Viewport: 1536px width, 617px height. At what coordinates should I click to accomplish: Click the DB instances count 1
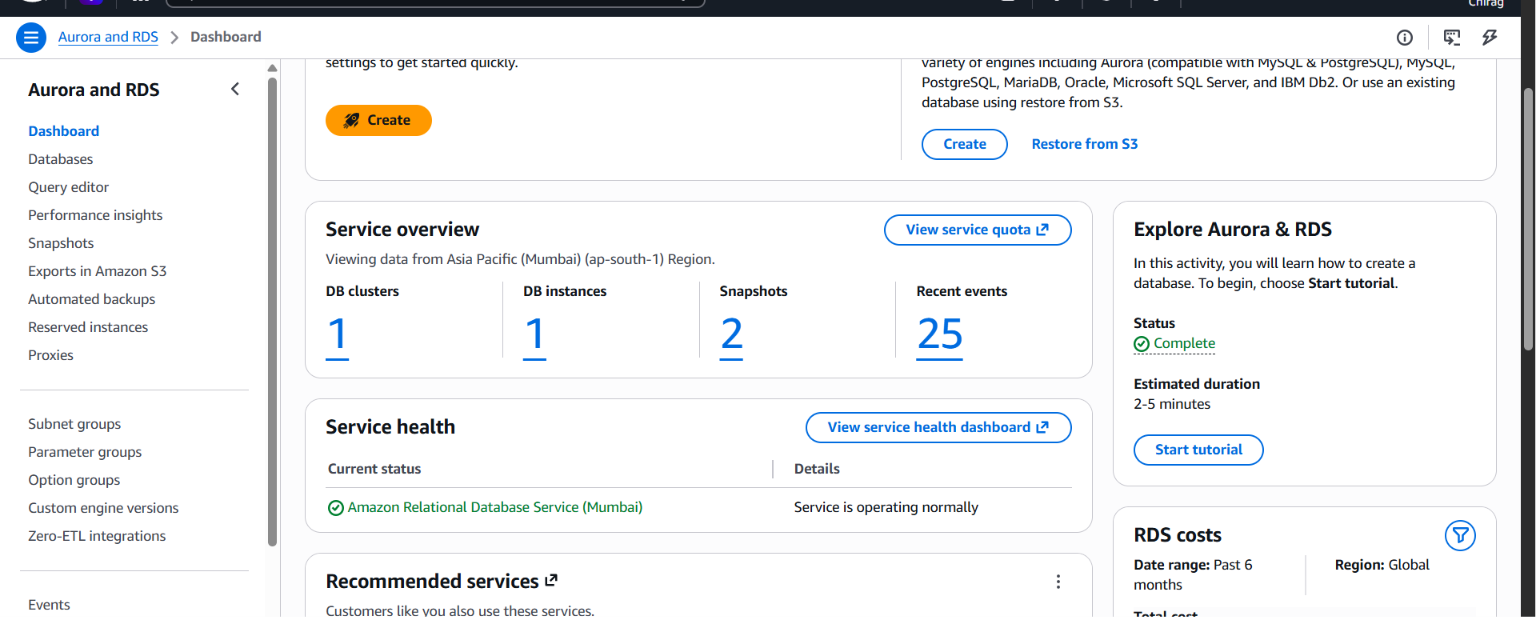point(535,335)
